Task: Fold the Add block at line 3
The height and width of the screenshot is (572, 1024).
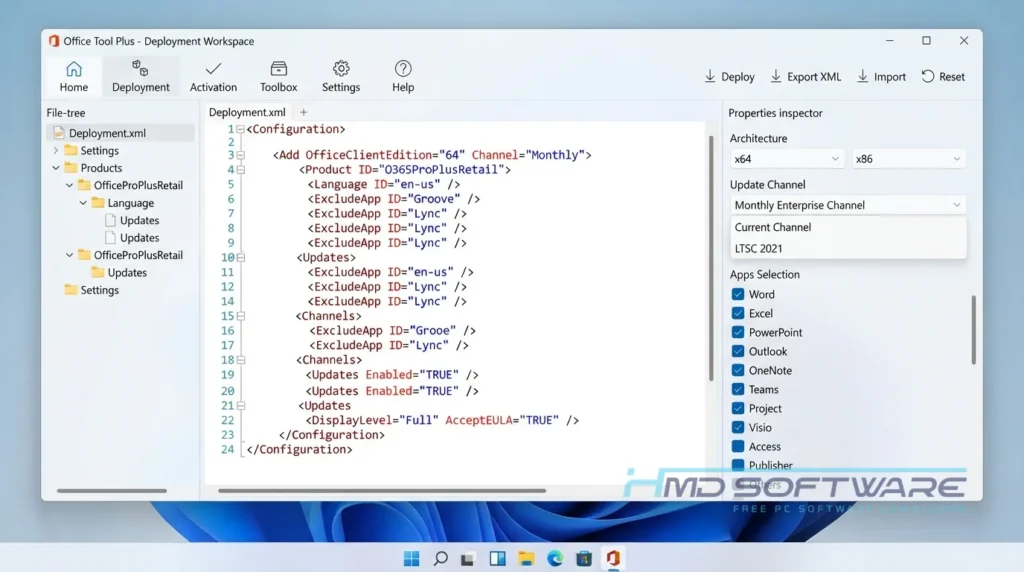Action: click(240, 155)
